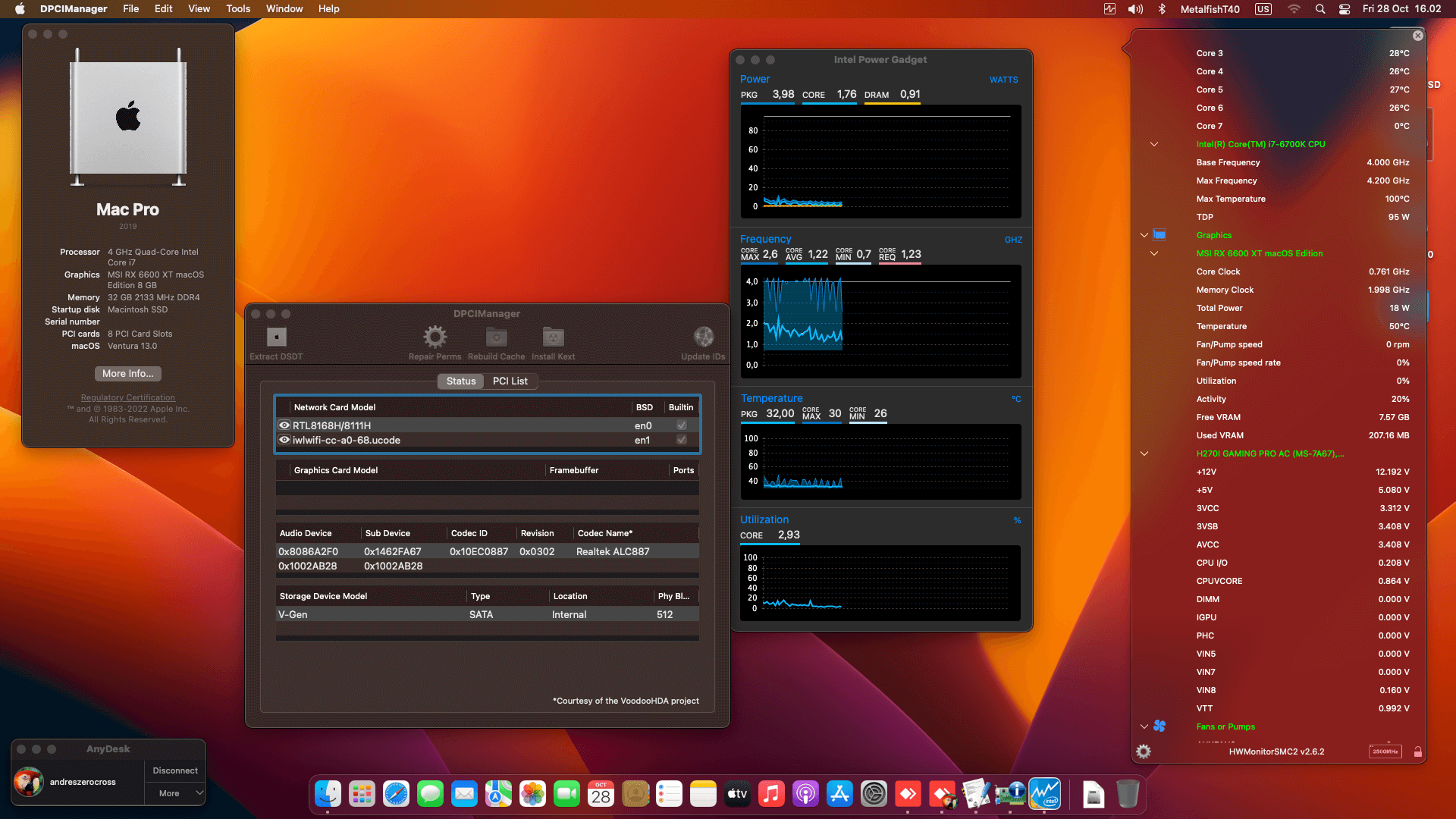Toggle the eye icon for iwlwifi-cc-a0-68.ucode
1456x819 pixels.
click(x=284, y=440)
